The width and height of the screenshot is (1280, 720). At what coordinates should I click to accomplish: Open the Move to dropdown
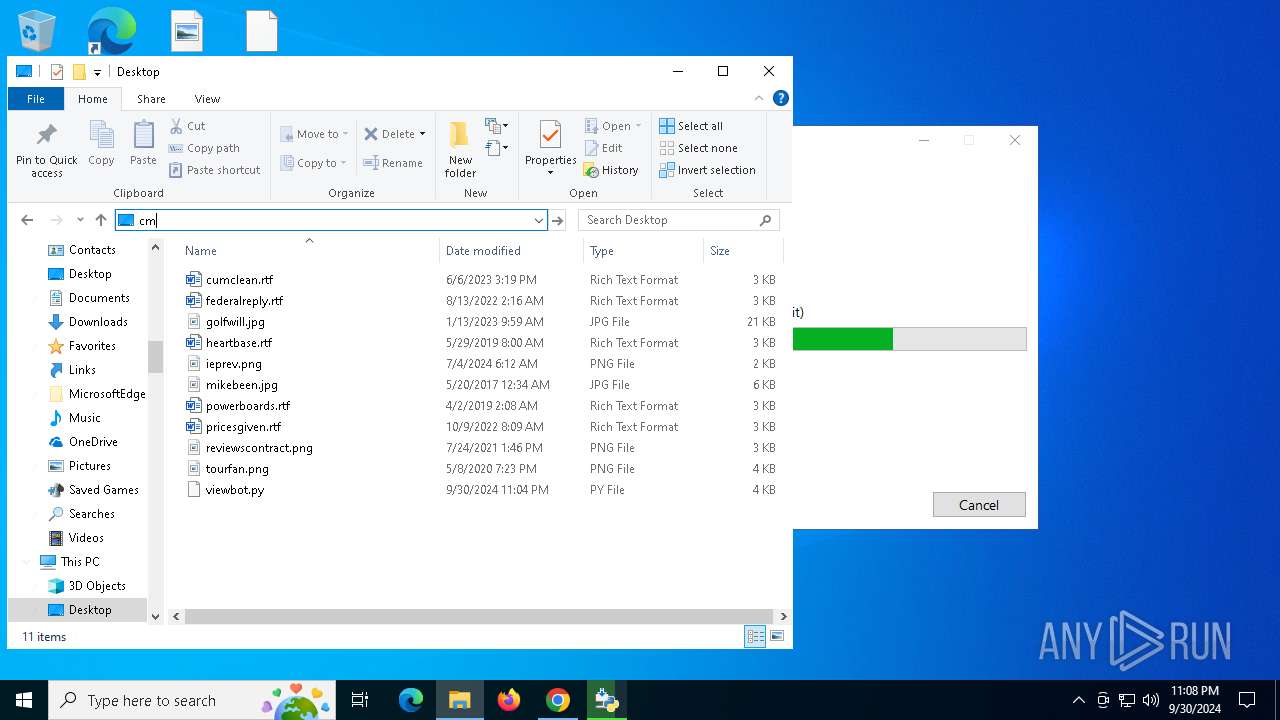click(x=314, y=134)
